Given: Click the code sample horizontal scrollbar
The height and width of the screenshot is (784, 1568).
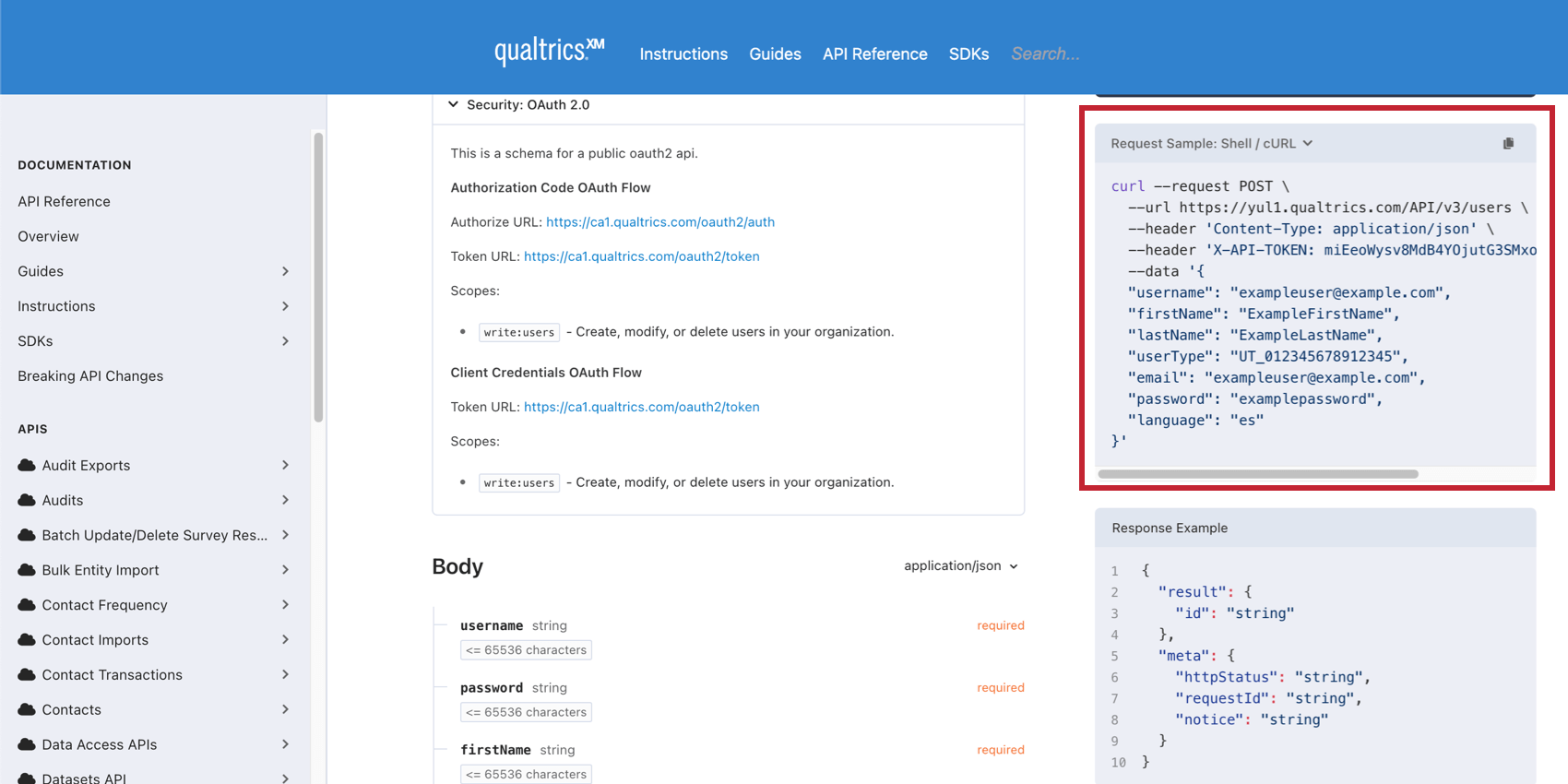Looking at the screenshot, I should (x=1258, y=474).
